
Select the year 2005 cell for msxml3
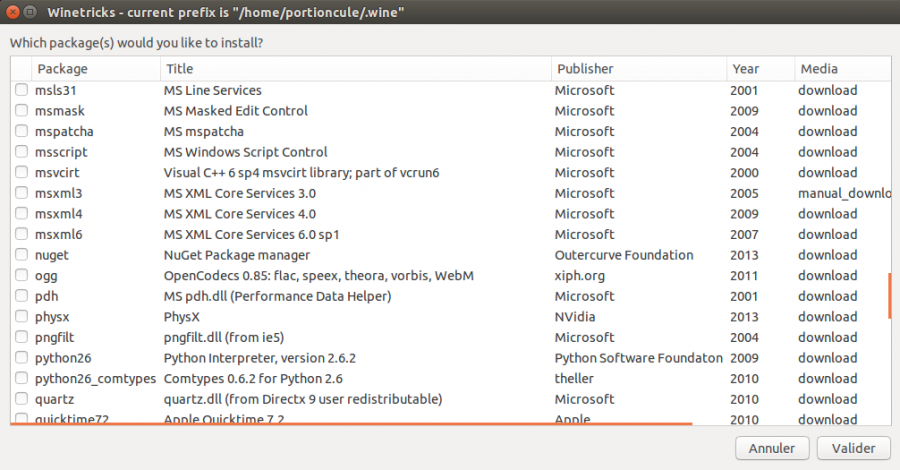pyautogui.click(x=744, y=193)
